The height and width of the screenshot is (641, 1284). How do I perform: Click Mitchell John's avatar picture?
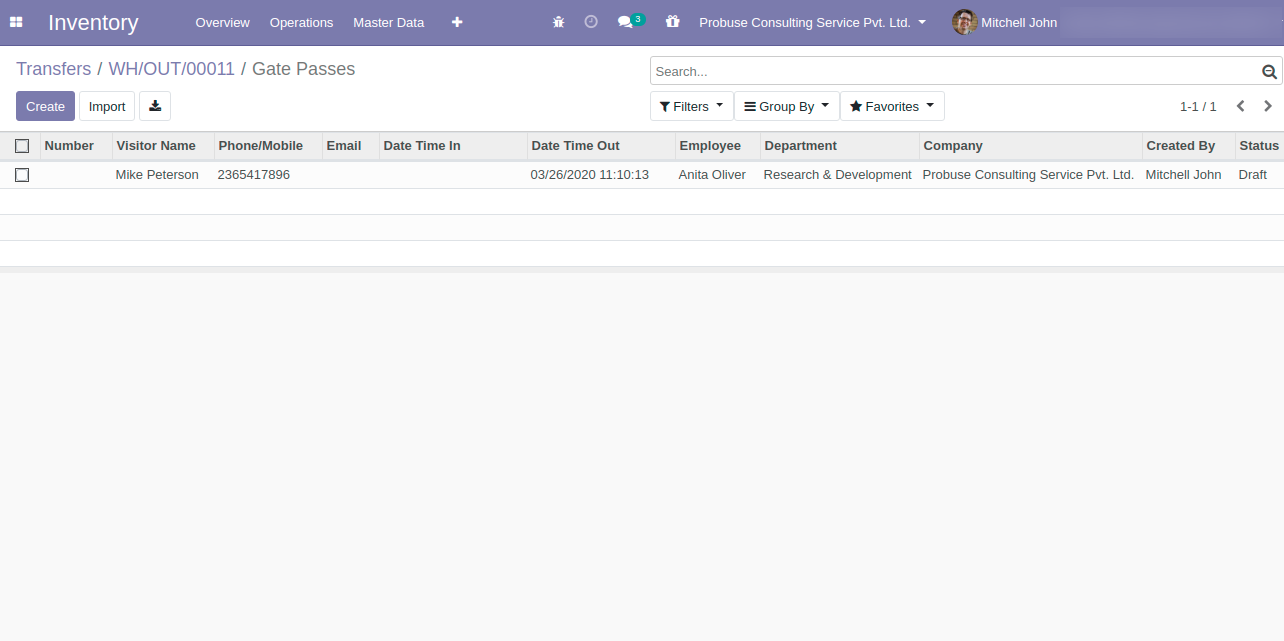[x=964, y=22]
